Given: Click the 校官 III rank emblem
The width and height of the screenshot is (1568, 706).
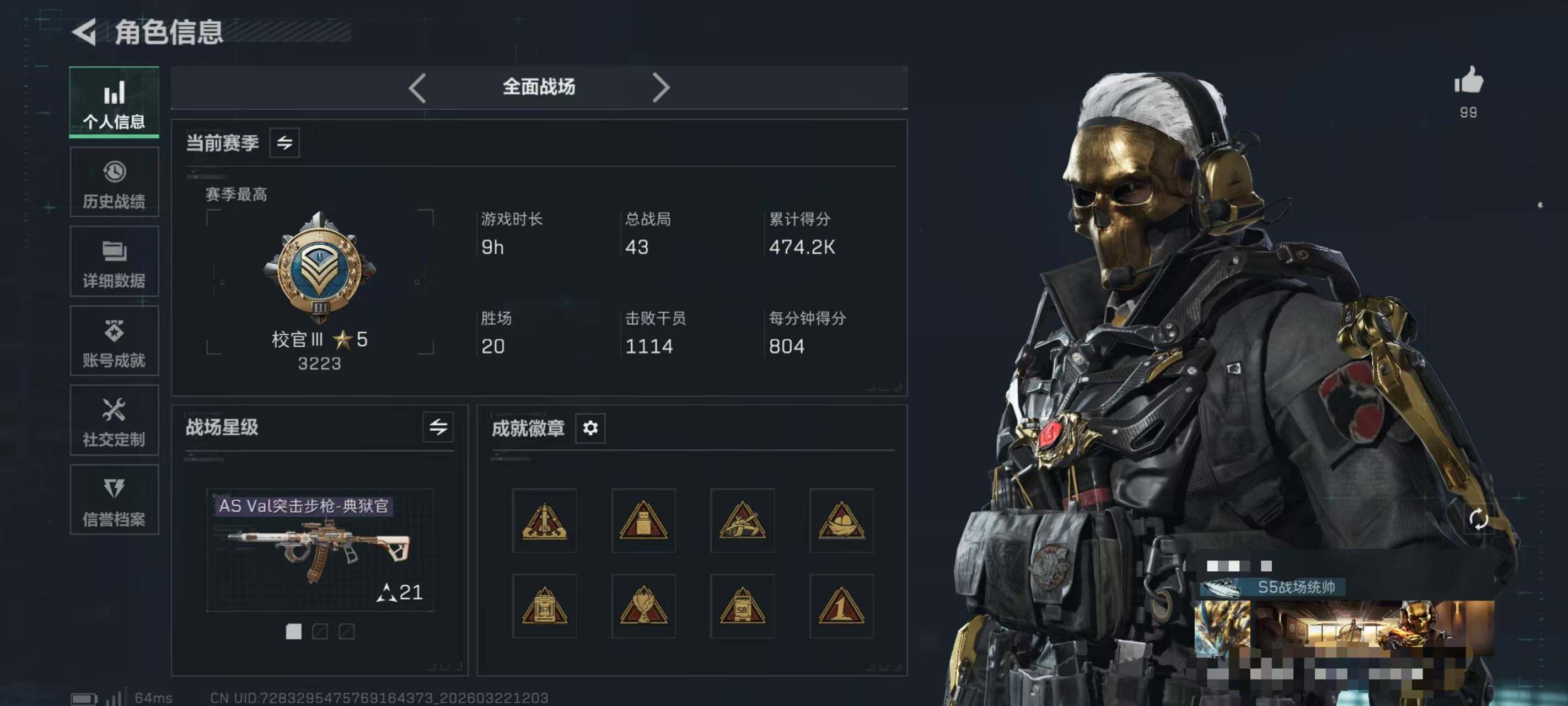Looking at the screenshot, I should click(320, 268).
